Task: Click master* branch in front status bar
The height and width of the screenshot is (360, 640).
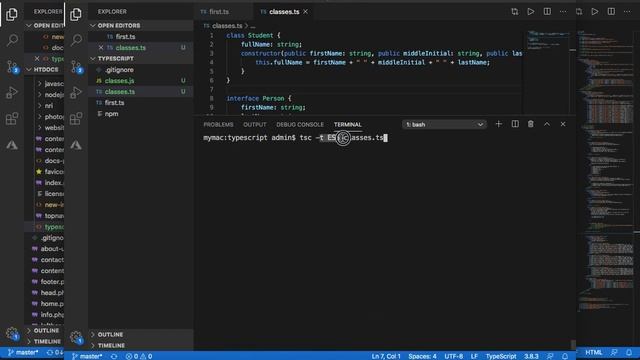Action: tap(87, 356)
